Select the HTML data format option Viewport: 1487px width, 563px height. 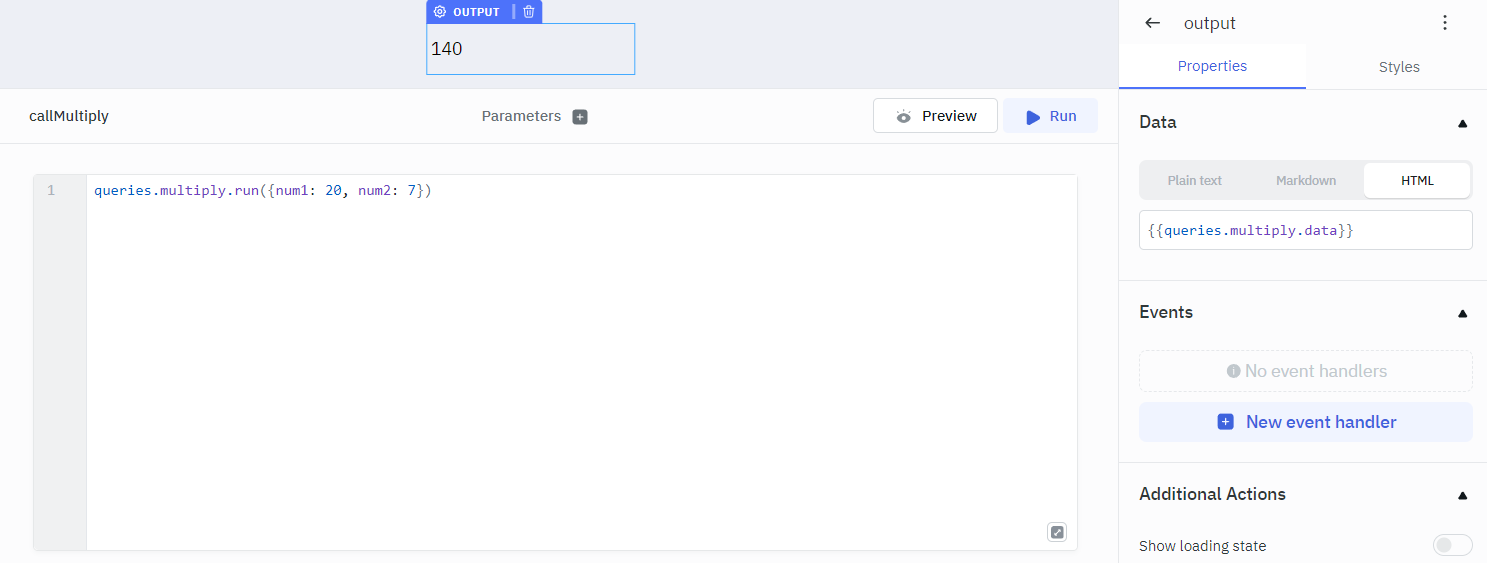1417,181
